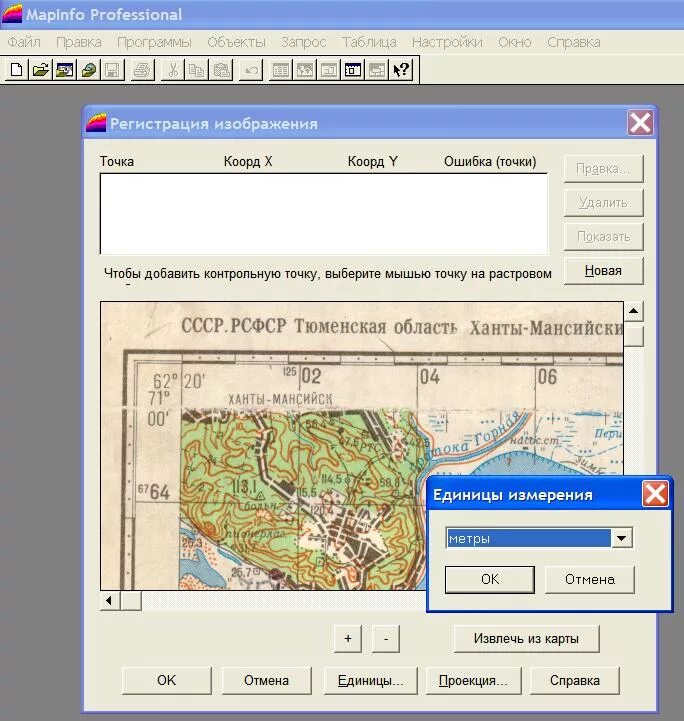Image resolution: width=684 pixels, height=721 pixels.
Task: Click the vertical scrollbar thumb of raster preview
Action: tap(634, 336)
